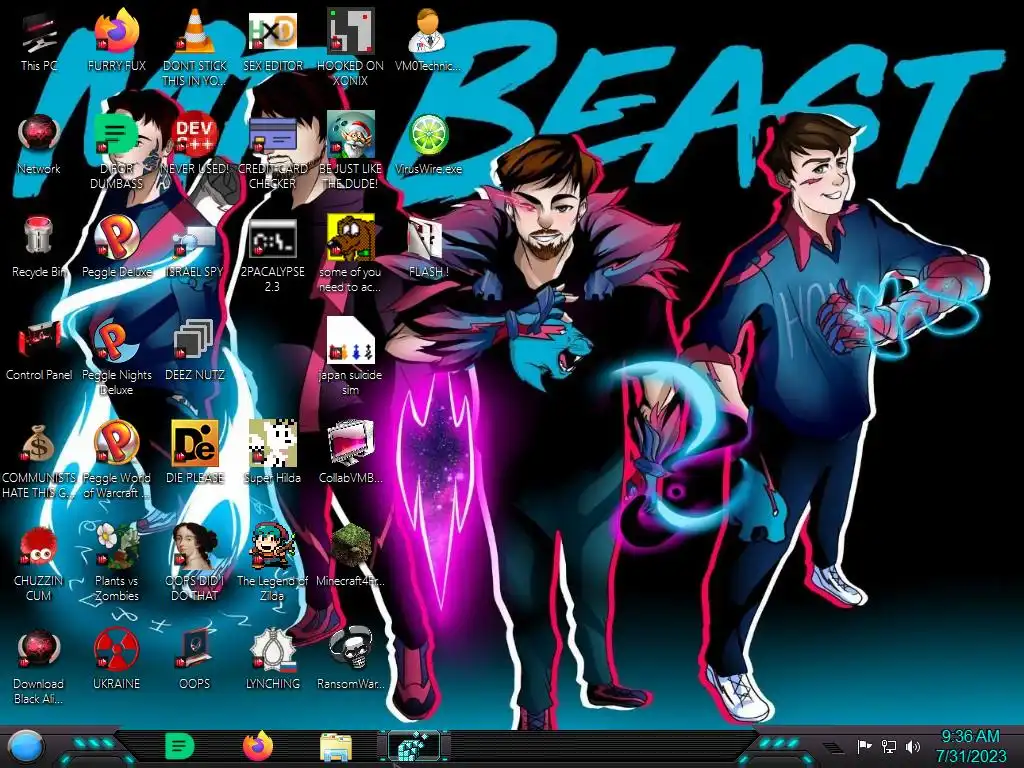Open the OOPS DID I DO THAT portrait icon

coord(195,563)
